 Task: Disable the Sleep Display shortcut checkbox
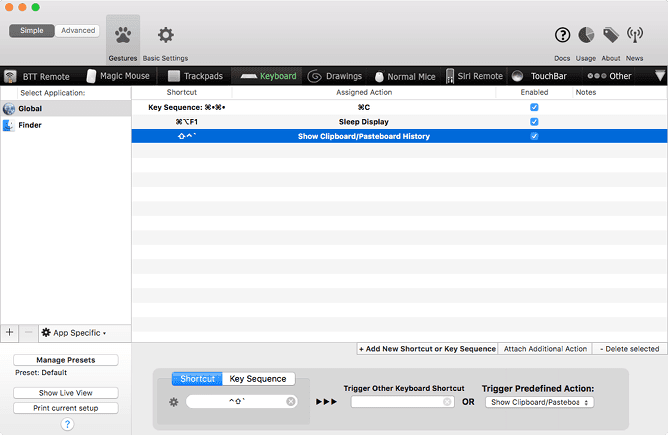534,121
